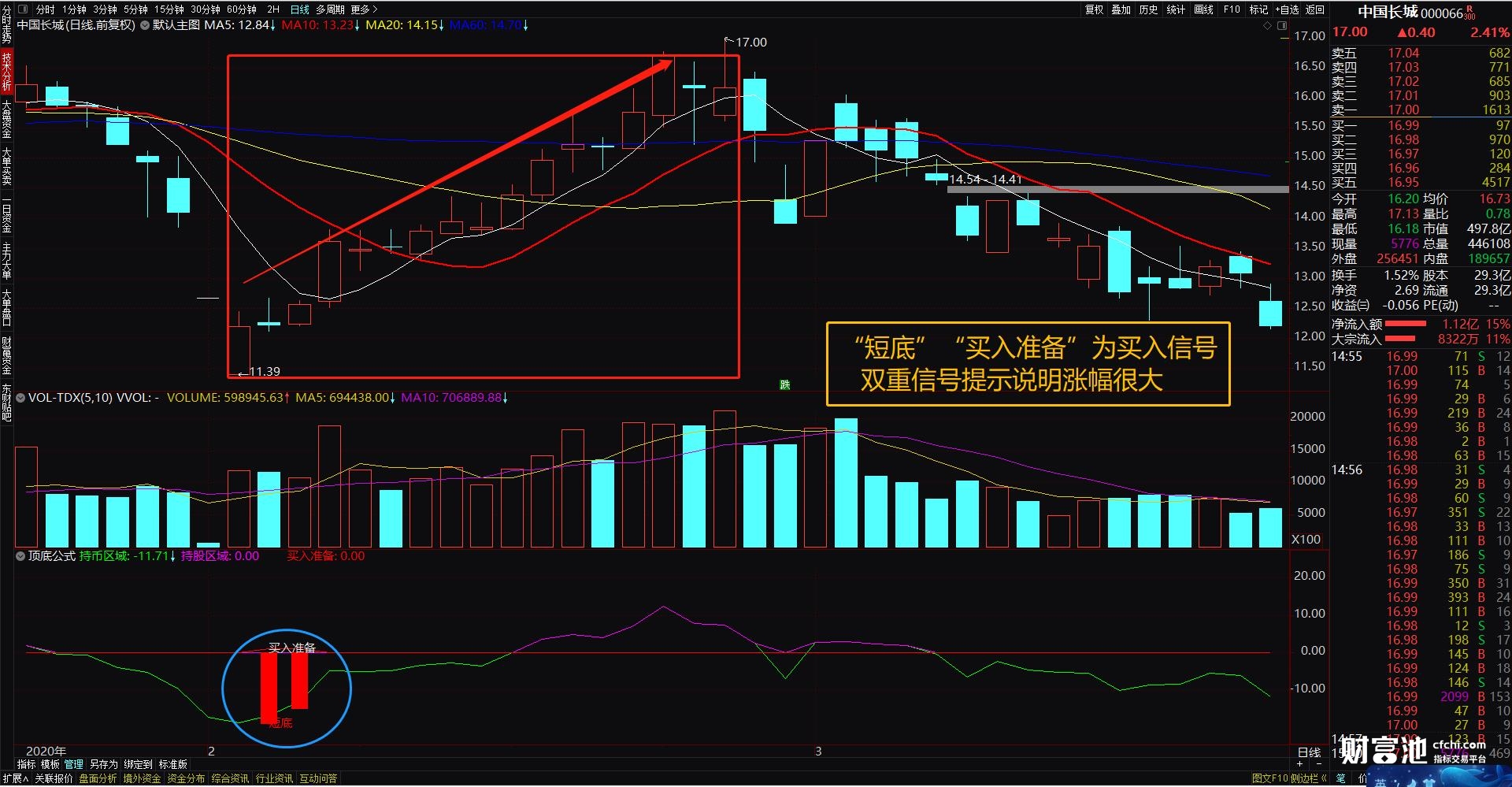The image size is (1512, 787).
Task: Click the 复权 adjustment button
Action: coord(1094,9)
